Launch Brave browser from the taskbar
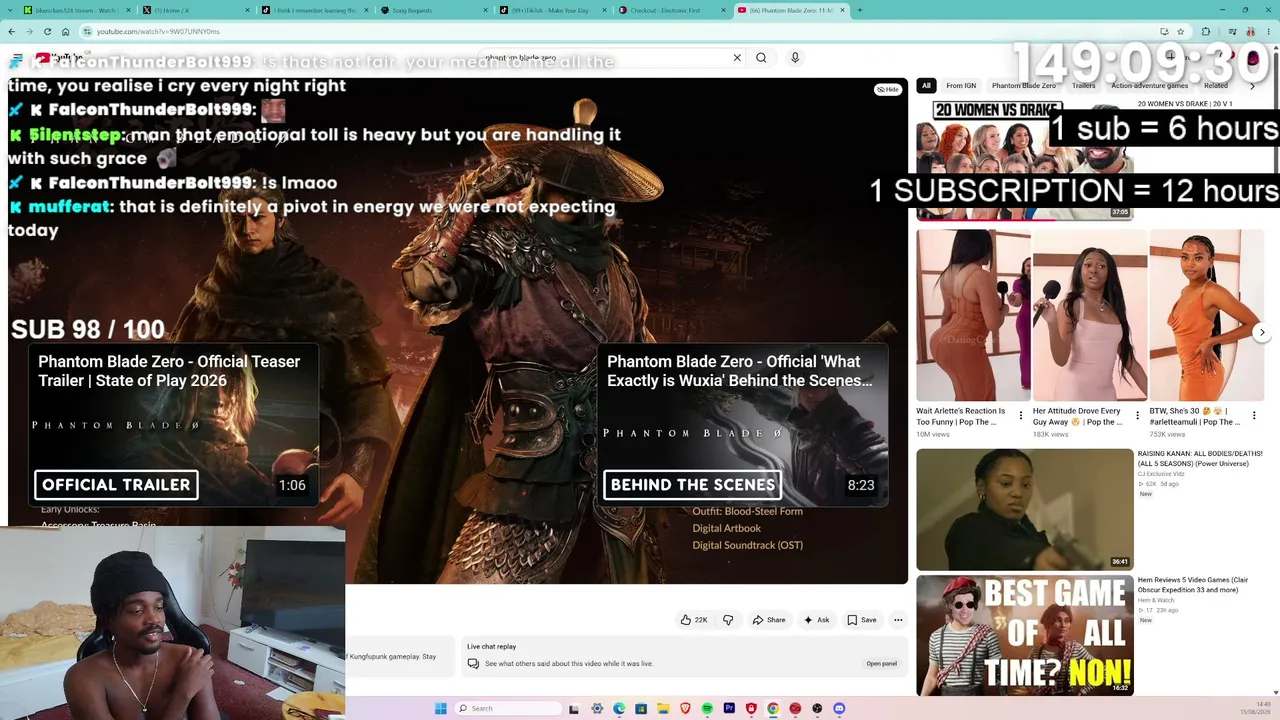This screenshot has height=720, width=1280. (685, 709)
